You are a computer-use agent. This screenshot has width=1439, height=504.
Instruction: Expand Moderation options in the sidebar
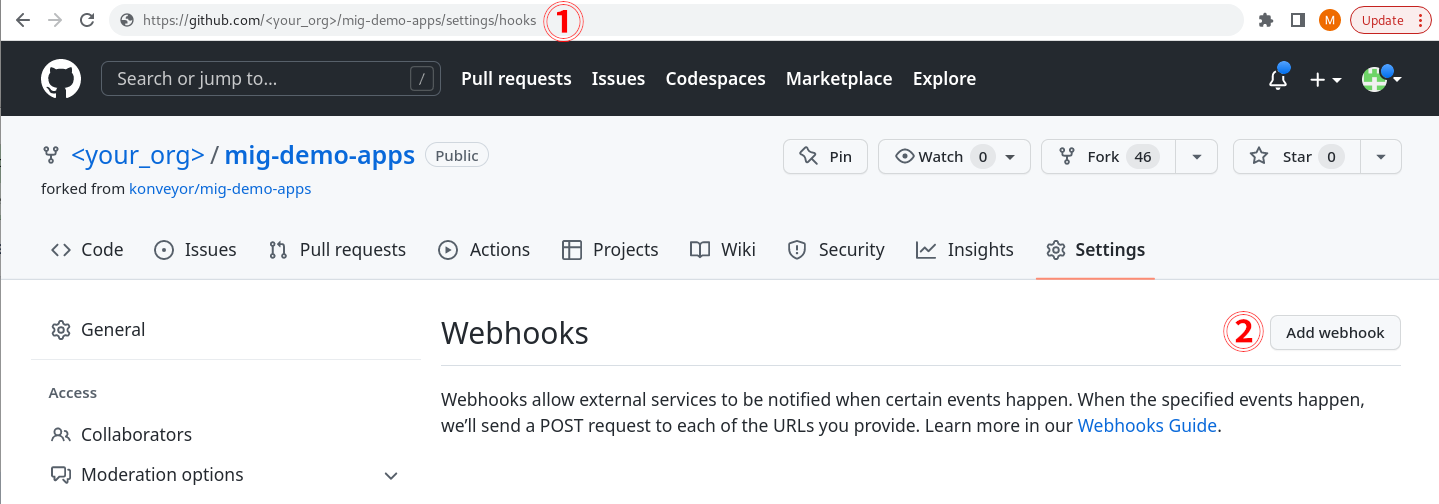tap(226, 475)
